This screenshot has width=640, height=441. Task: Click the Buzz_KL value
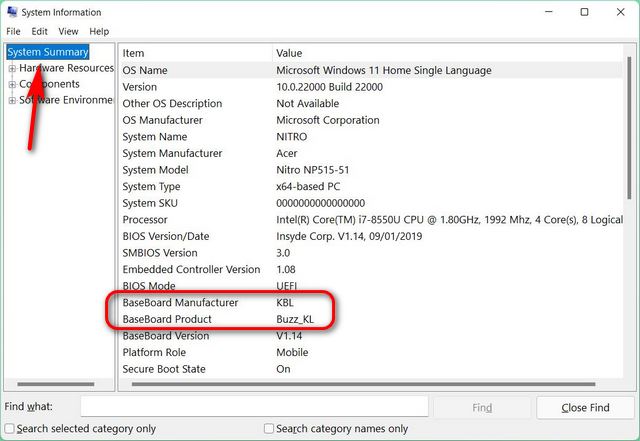pyautogui.click(x=295, y=319)
